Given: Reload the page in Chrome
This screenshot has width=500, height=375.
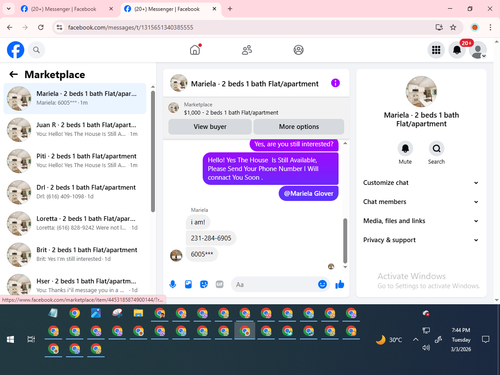Looking at the screenshot, I should coord(41,27).
